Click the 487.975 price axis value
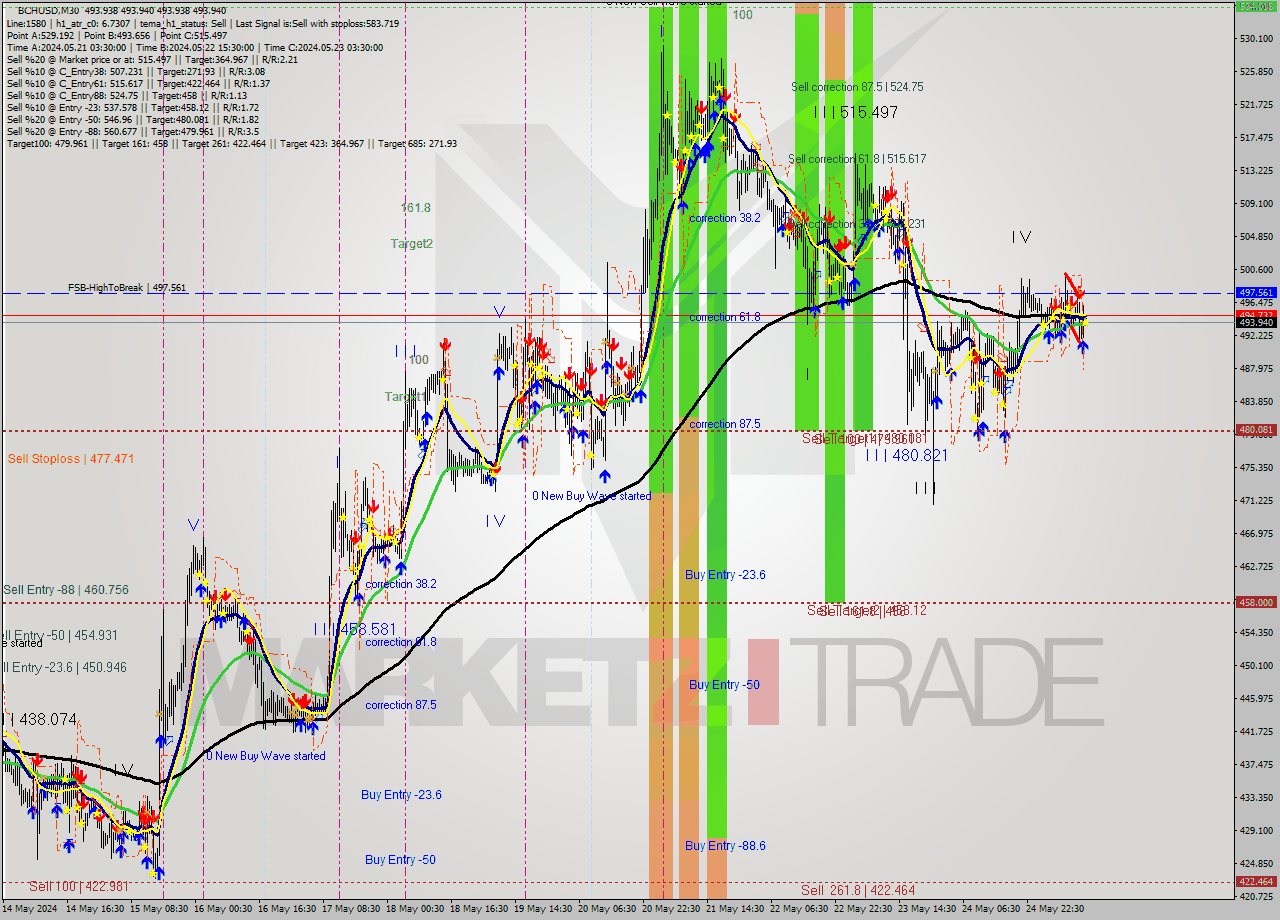Image resolution: width=1280 pixels, height=920 pixels. point(1256,369)
